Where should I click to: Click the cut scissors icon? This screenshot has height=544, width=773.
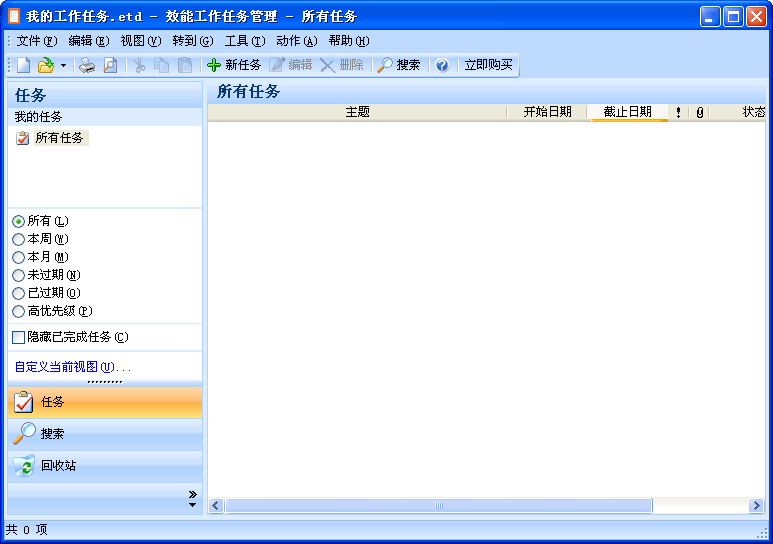pyautogui.click(x=140, y=65)
